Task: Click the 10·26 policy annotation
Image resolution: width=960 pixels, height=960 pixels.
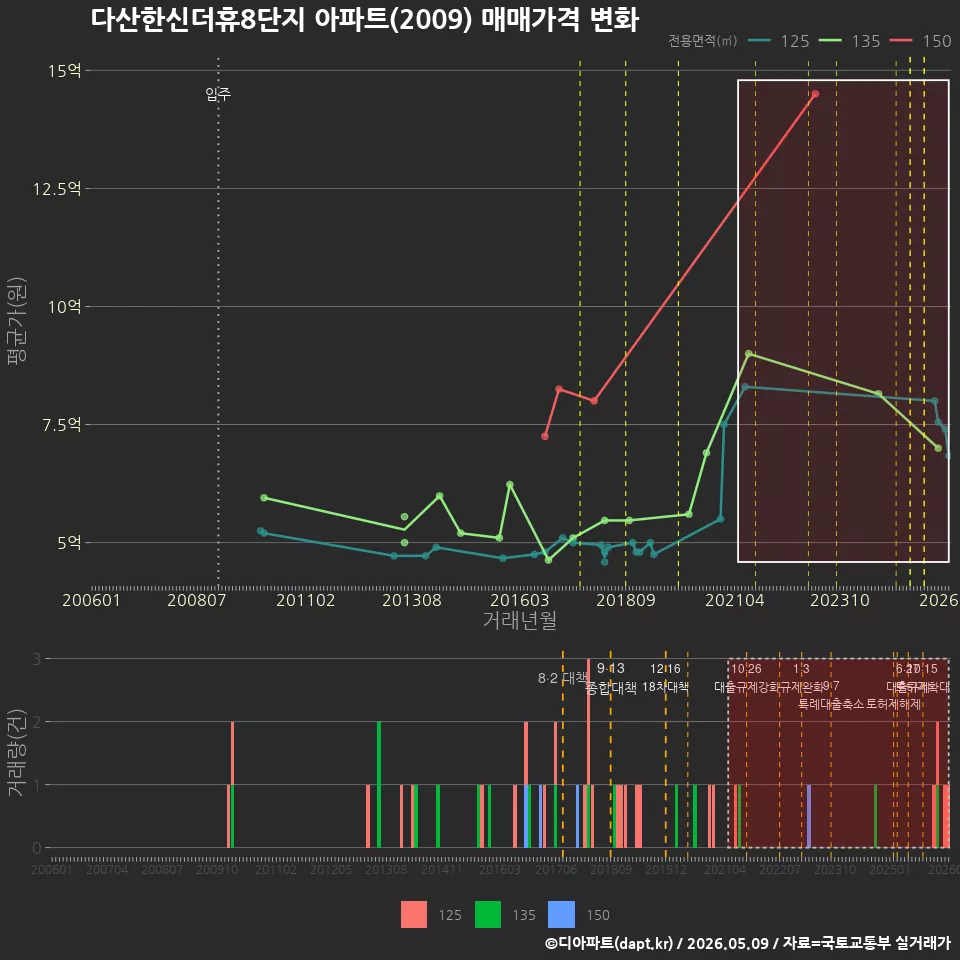Action: click(x=746, y=669)
